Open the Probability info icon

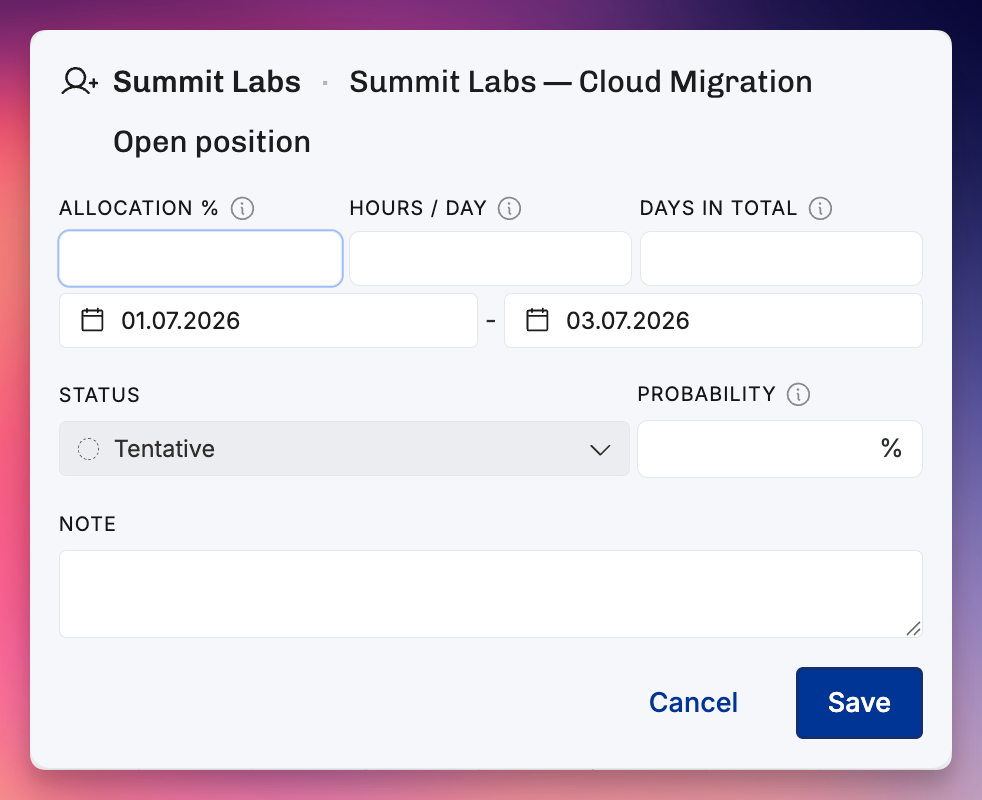click(x=799, y=394)
